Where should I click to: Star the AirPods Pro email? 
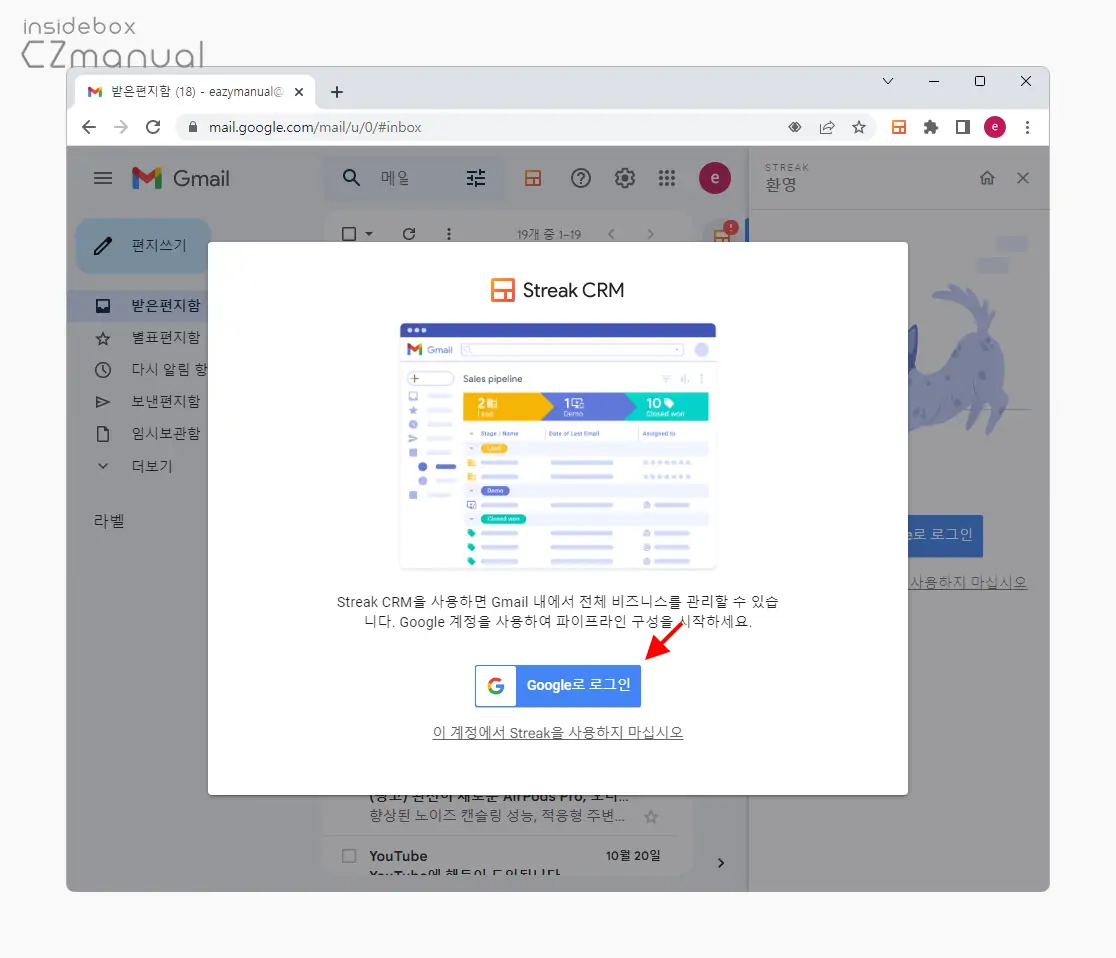tap(651, 817)
